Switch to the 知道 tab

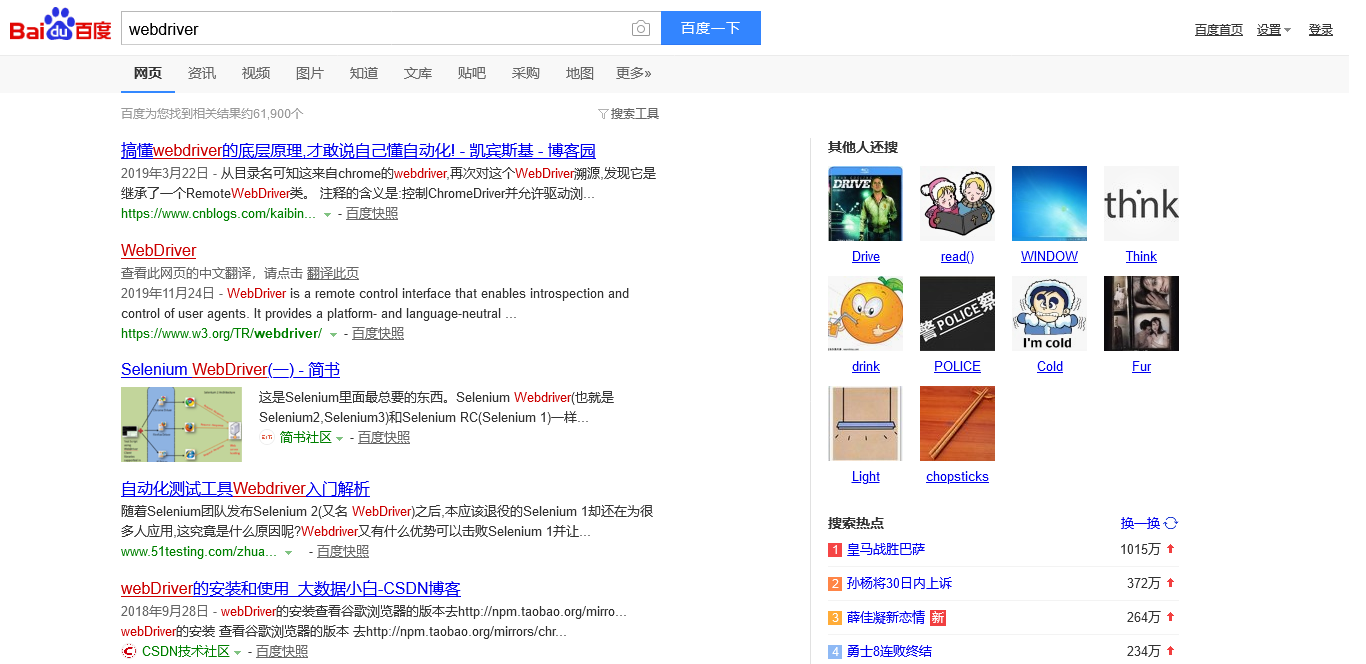click(364, 73)
